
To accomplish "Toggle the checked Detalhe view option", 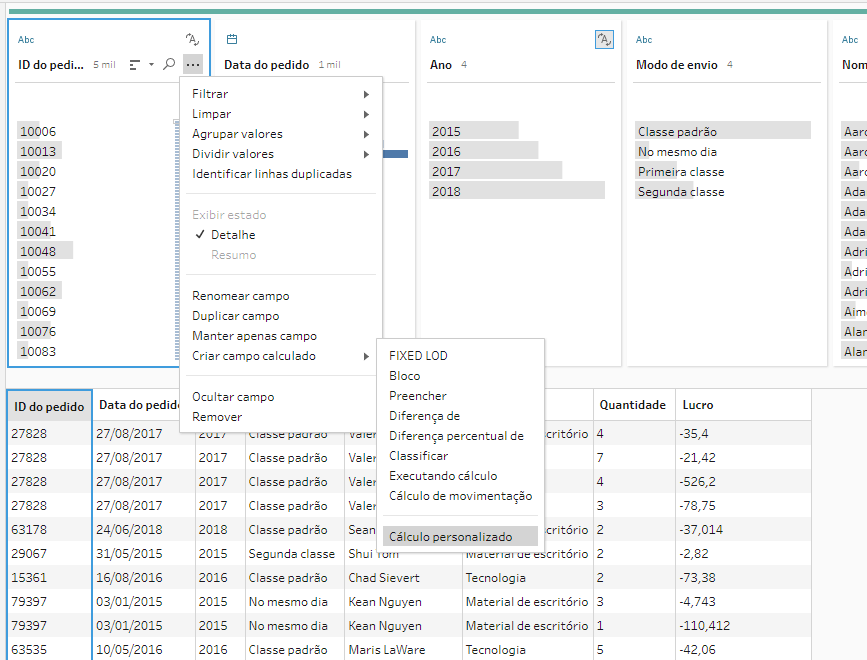I will [x=232, y=235].
